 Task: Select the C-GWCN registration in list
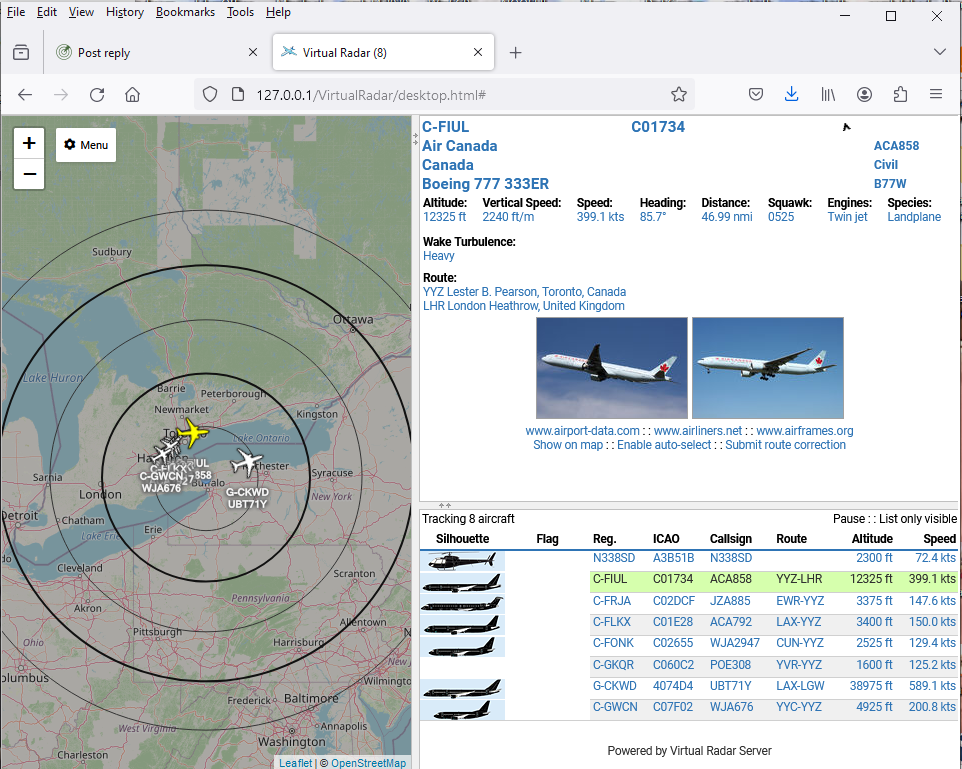click(x=615, y=707)
